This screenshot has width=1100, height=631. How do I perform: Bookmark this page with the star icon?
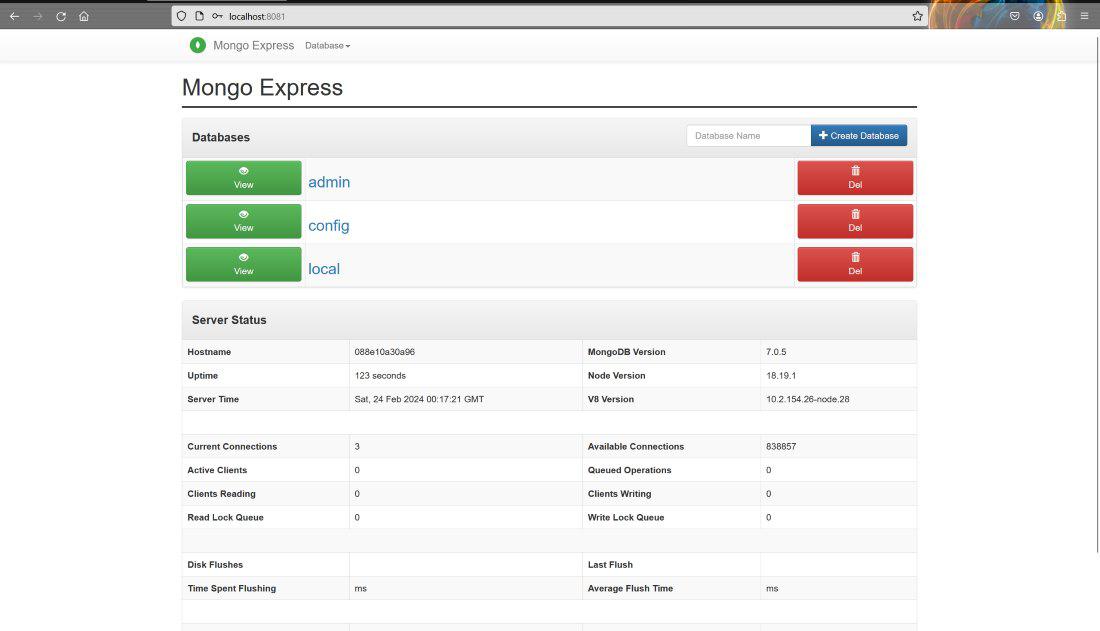[917, 16]
